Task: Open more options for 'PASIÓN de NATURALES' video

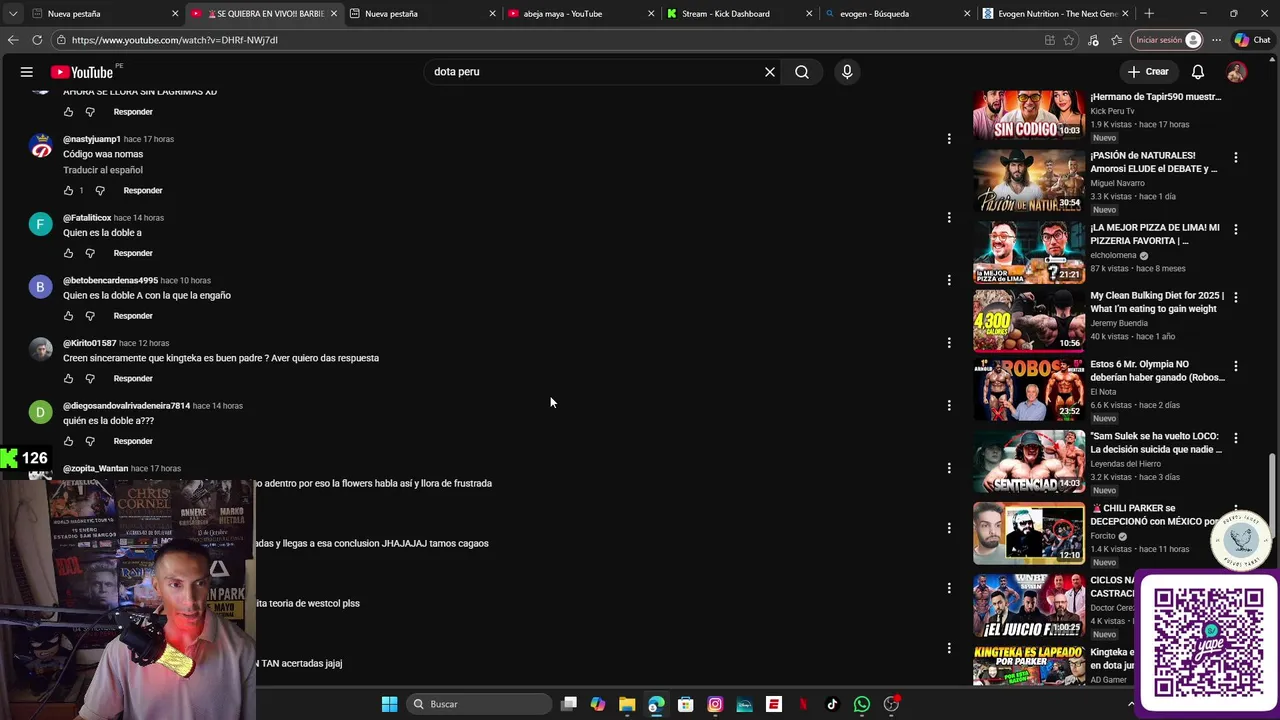Action: [1236, 158]
